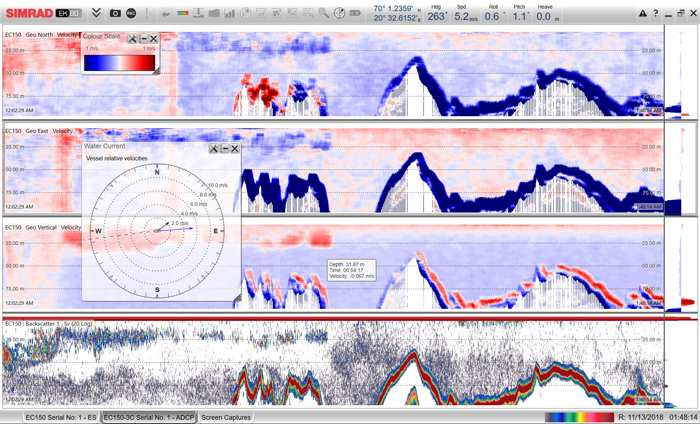Click the W marker on the compass
Screen dimensions: 700x424
98,231
